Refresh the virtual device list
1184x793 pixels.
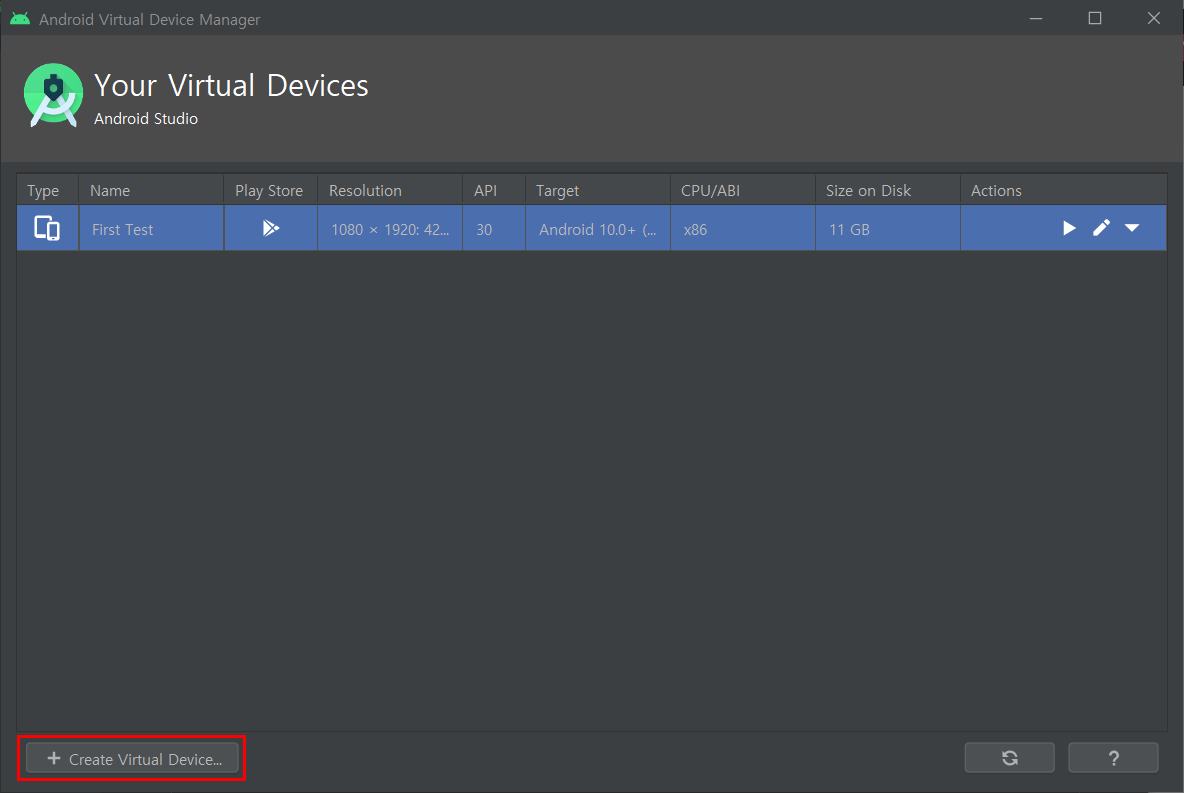[x=1010, y=758]
